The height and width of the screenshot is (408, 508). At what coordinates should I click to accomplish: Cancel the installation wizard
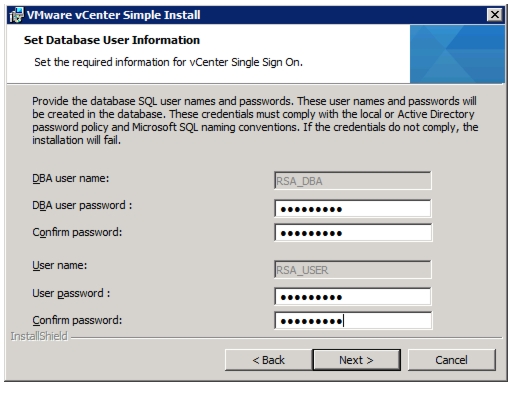pyautogui.click(x=452, y=360)
